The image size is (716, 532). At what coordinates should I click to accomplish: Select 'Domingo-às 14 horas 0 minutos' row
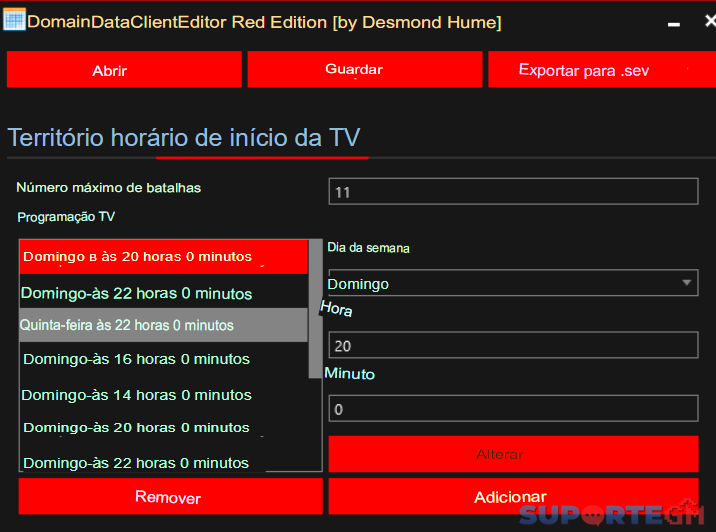point(163,395)
